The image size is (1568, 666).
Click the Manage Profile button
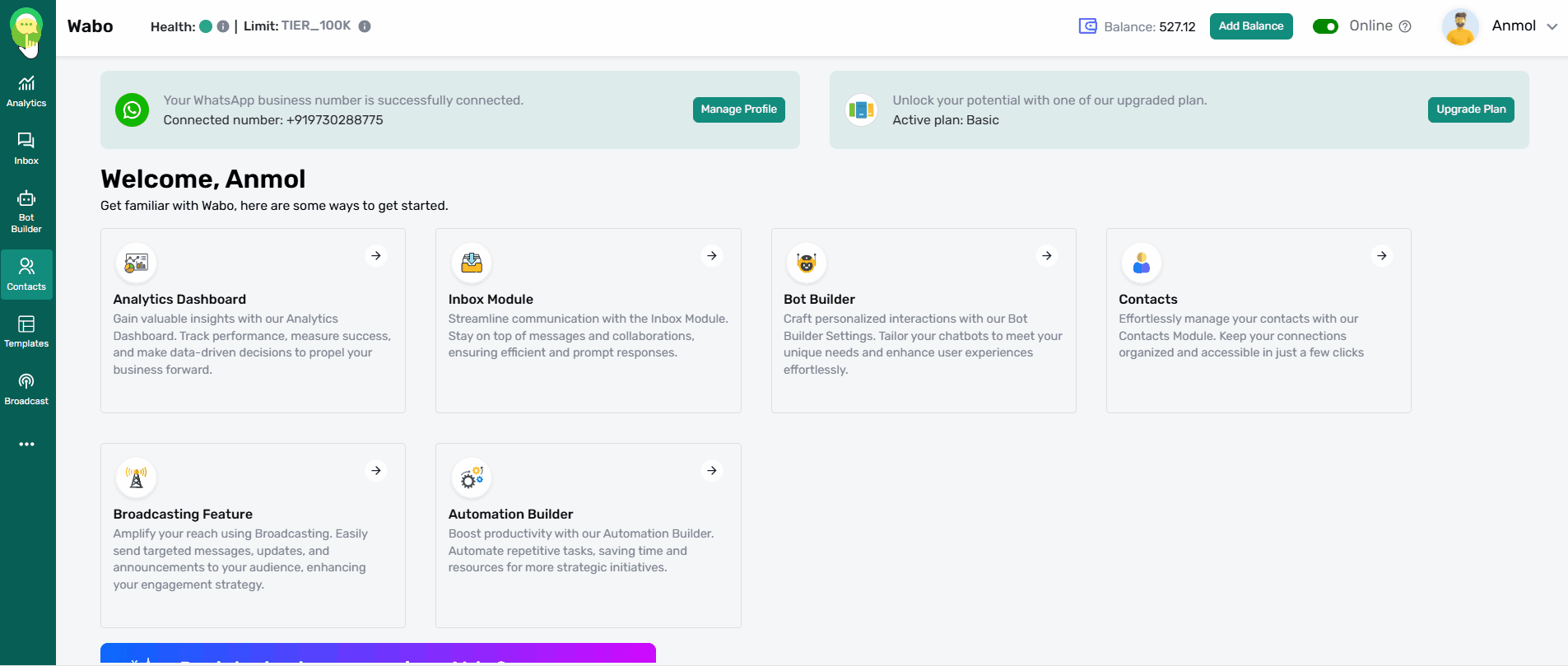[738, 109]
